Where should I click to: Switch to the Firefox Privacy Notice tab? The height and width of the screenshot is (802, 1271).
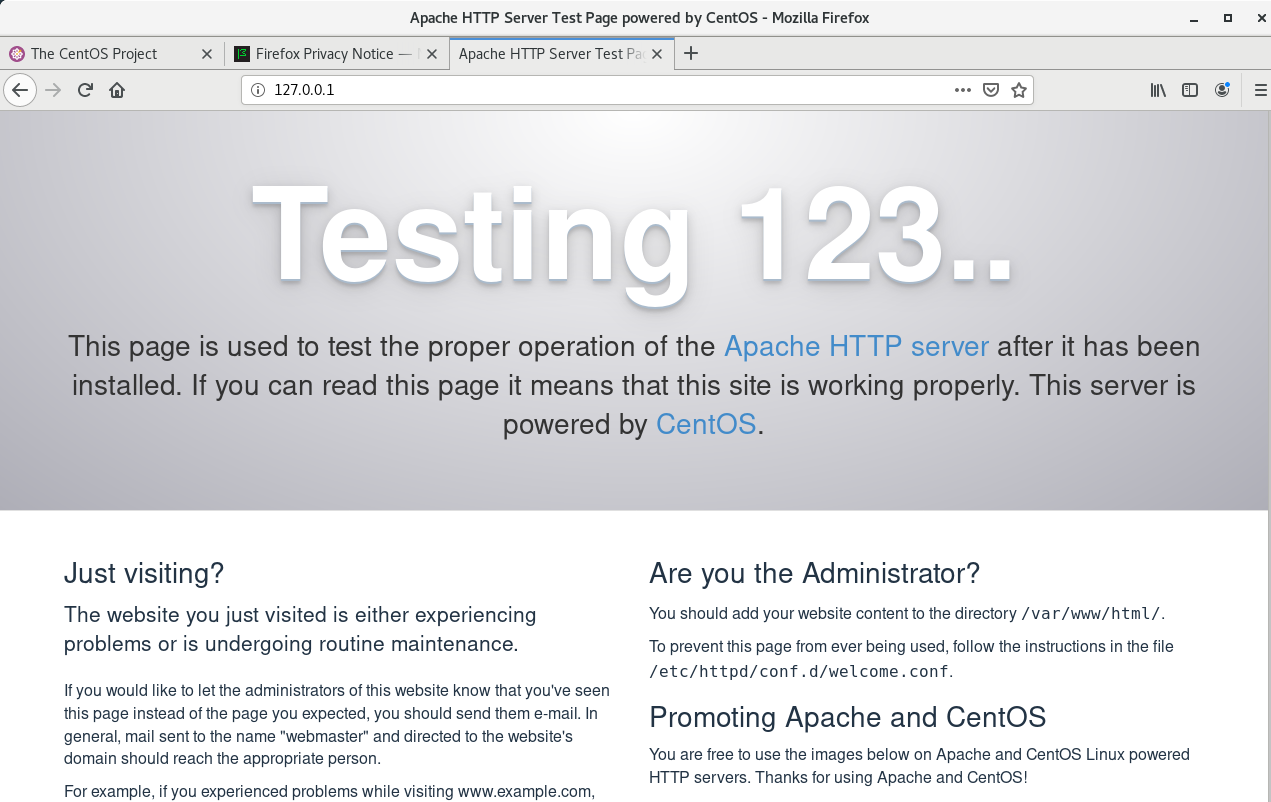330,53
